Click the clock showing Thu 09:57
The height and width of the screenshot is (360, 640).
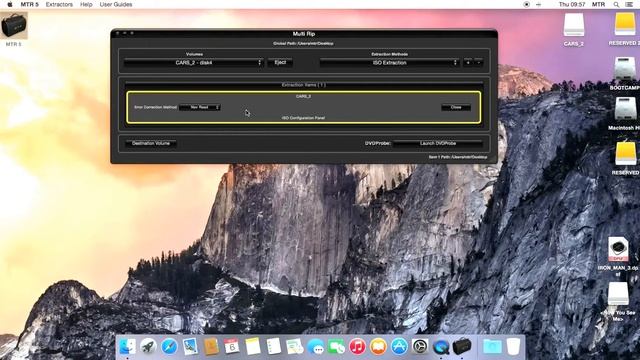pyautogui.click(x=572, y=4)
